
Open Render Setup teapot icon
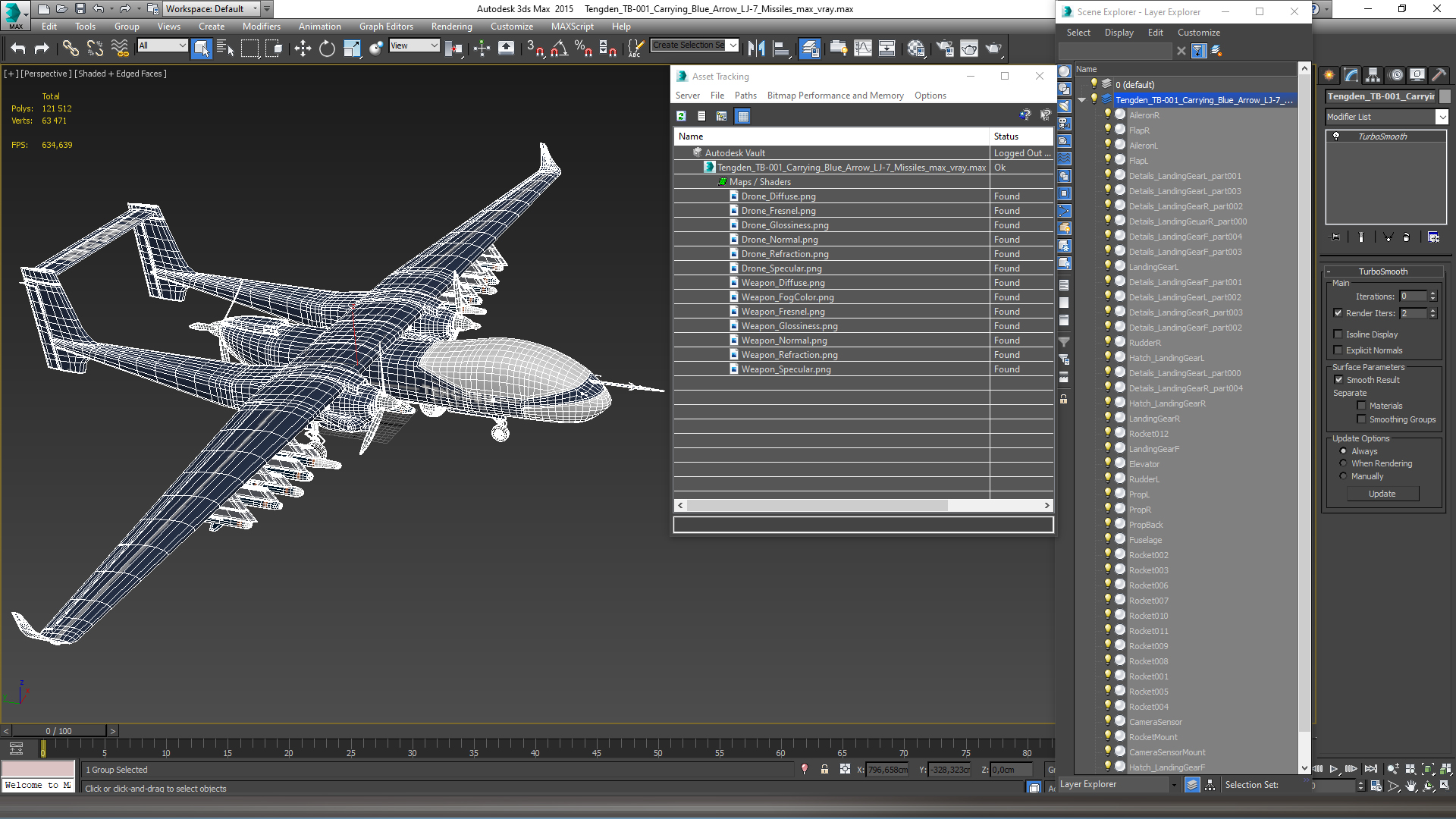(945, 49)
